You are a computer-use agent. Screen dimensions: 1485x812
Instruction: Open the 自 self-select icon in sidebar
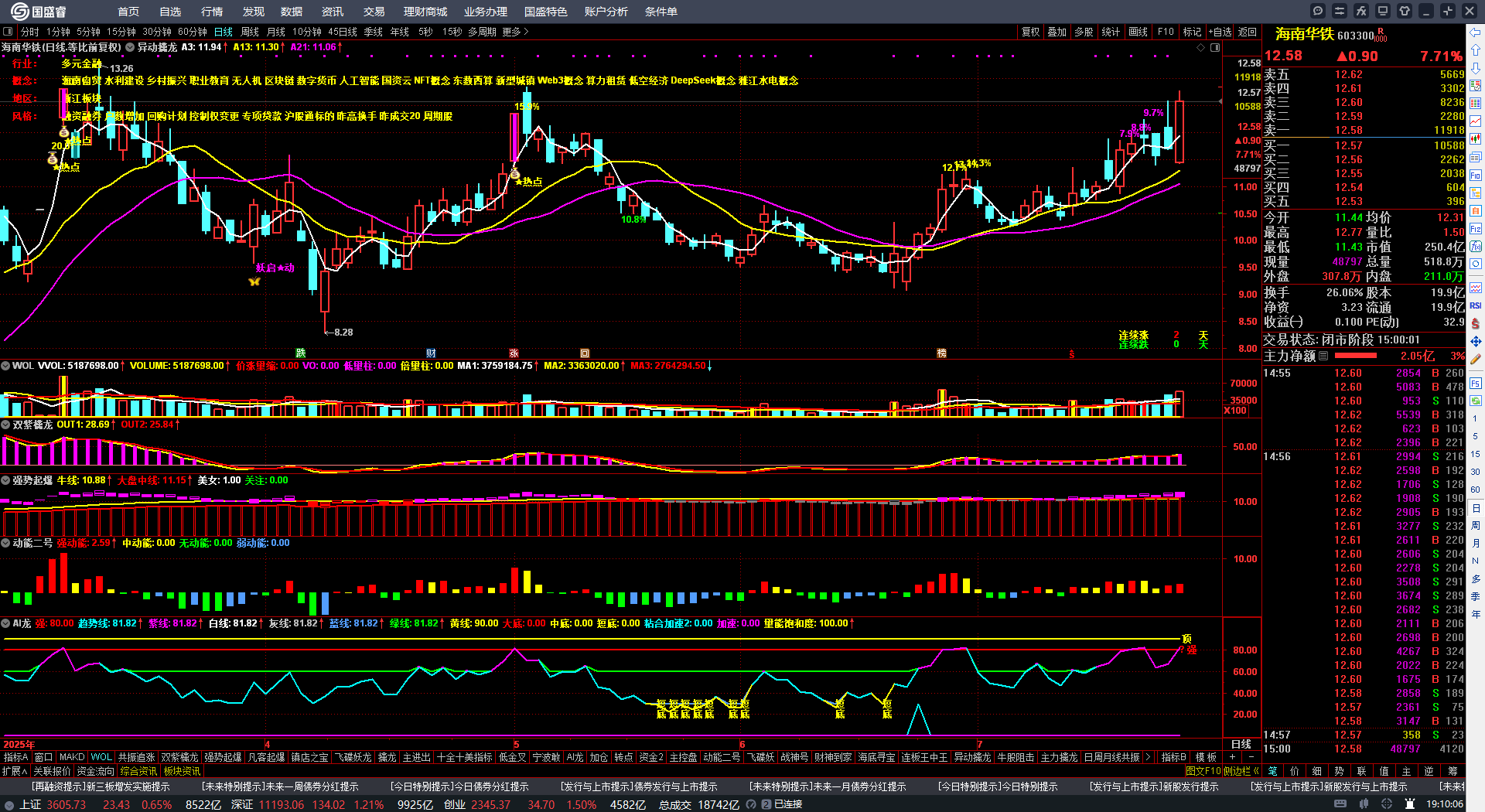click(1476, 210)
